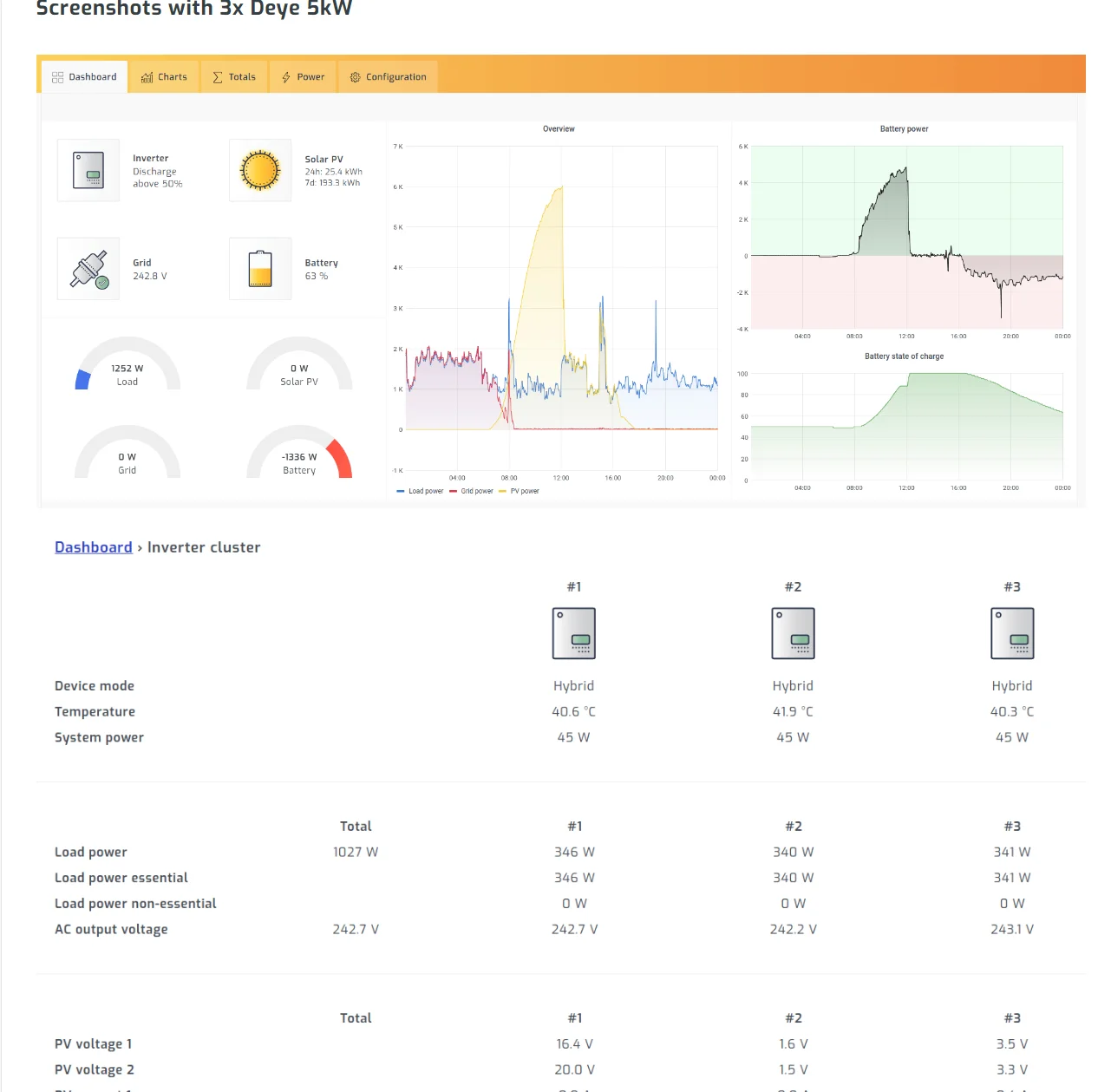Click the -1336 W Battery gauge
The width and height of the screenshot is (1098, 1092).
pyautogui.click(x=299, y=455)
